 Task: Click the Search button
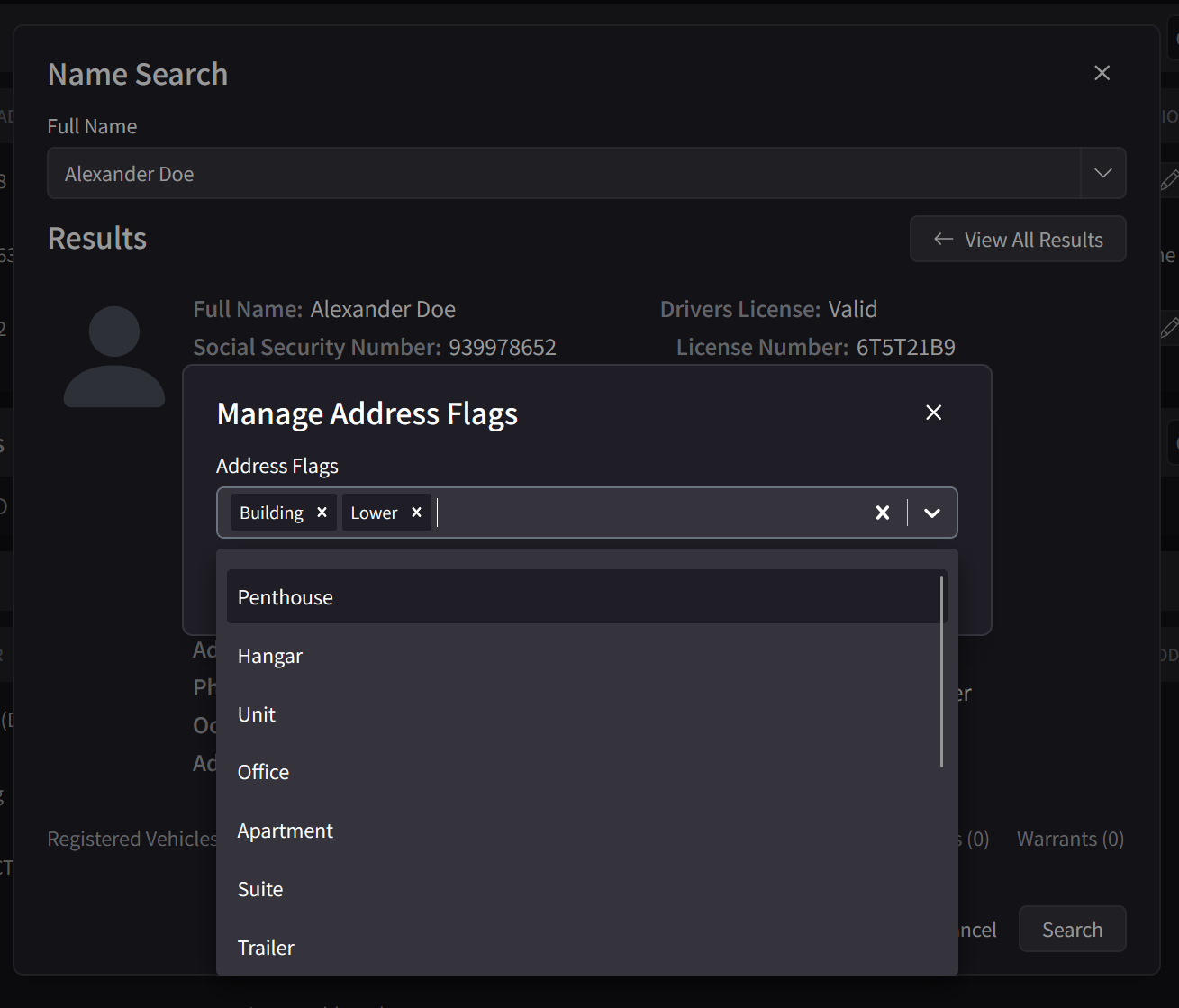pyautogui.click(x=1072, y=929)
